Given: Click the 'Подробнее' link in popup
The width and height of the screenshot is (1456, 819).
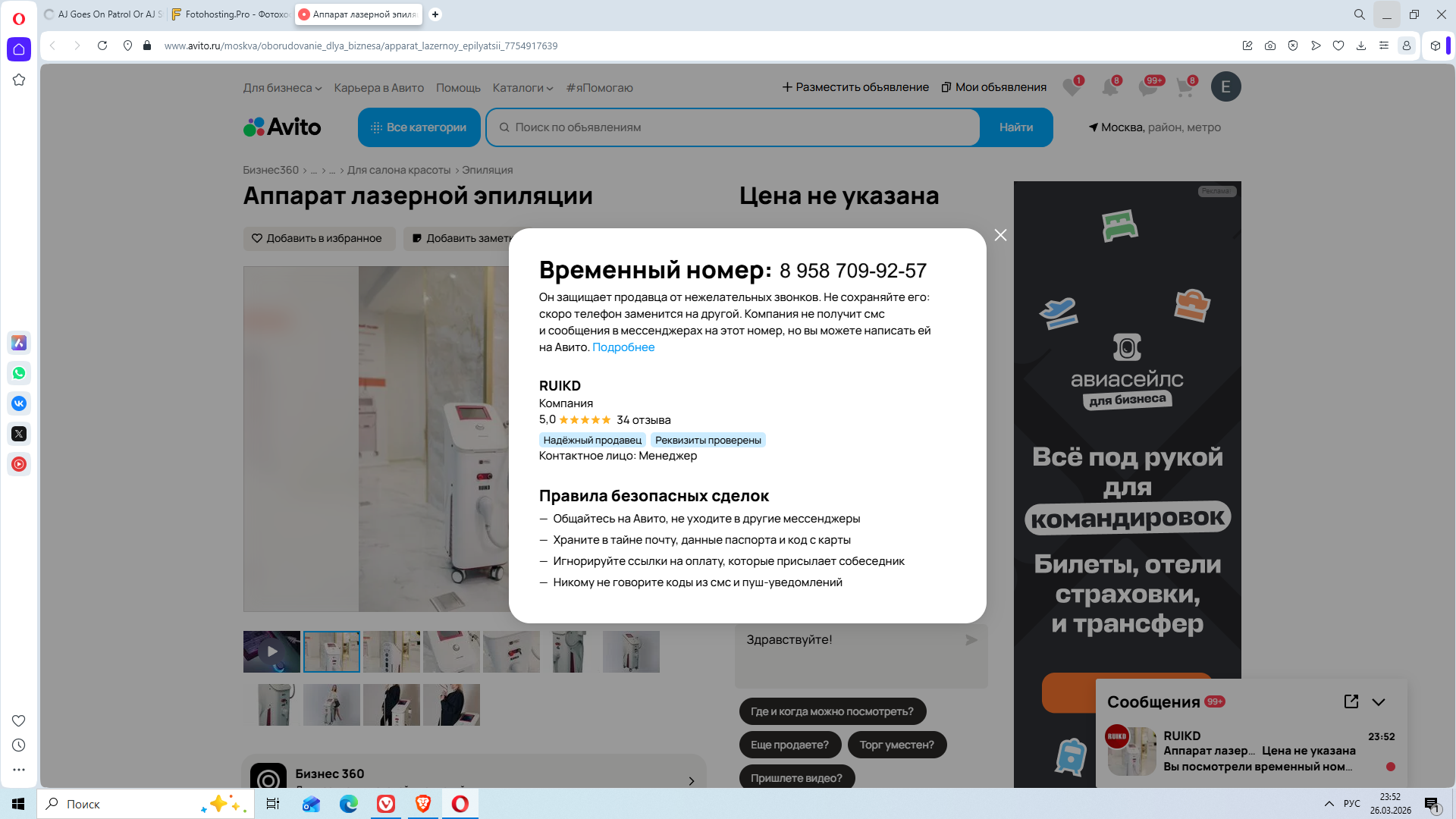Looking at the screenshot, I should click(623, 347).
